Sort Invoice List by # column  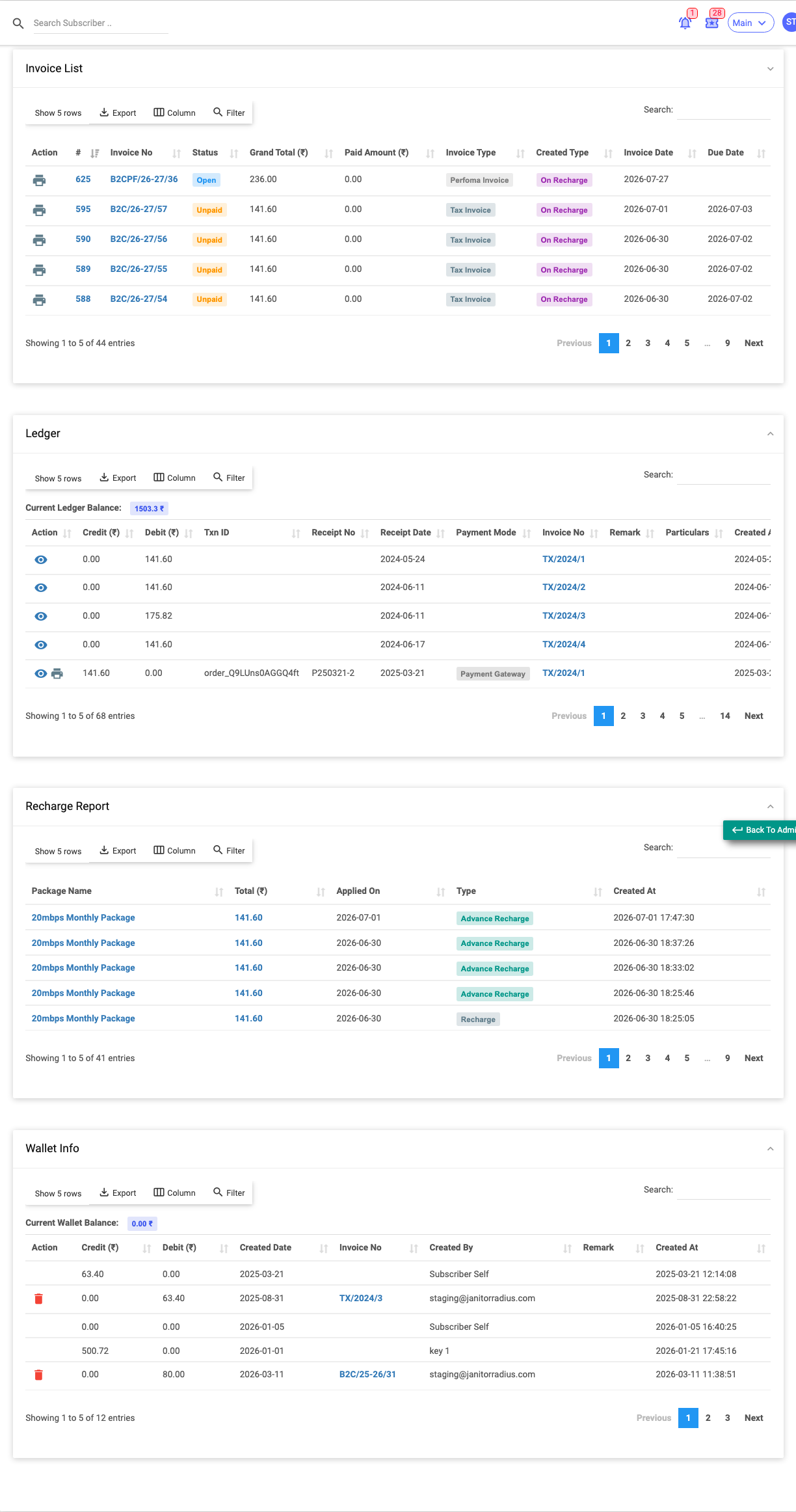[x=95, y=154]
